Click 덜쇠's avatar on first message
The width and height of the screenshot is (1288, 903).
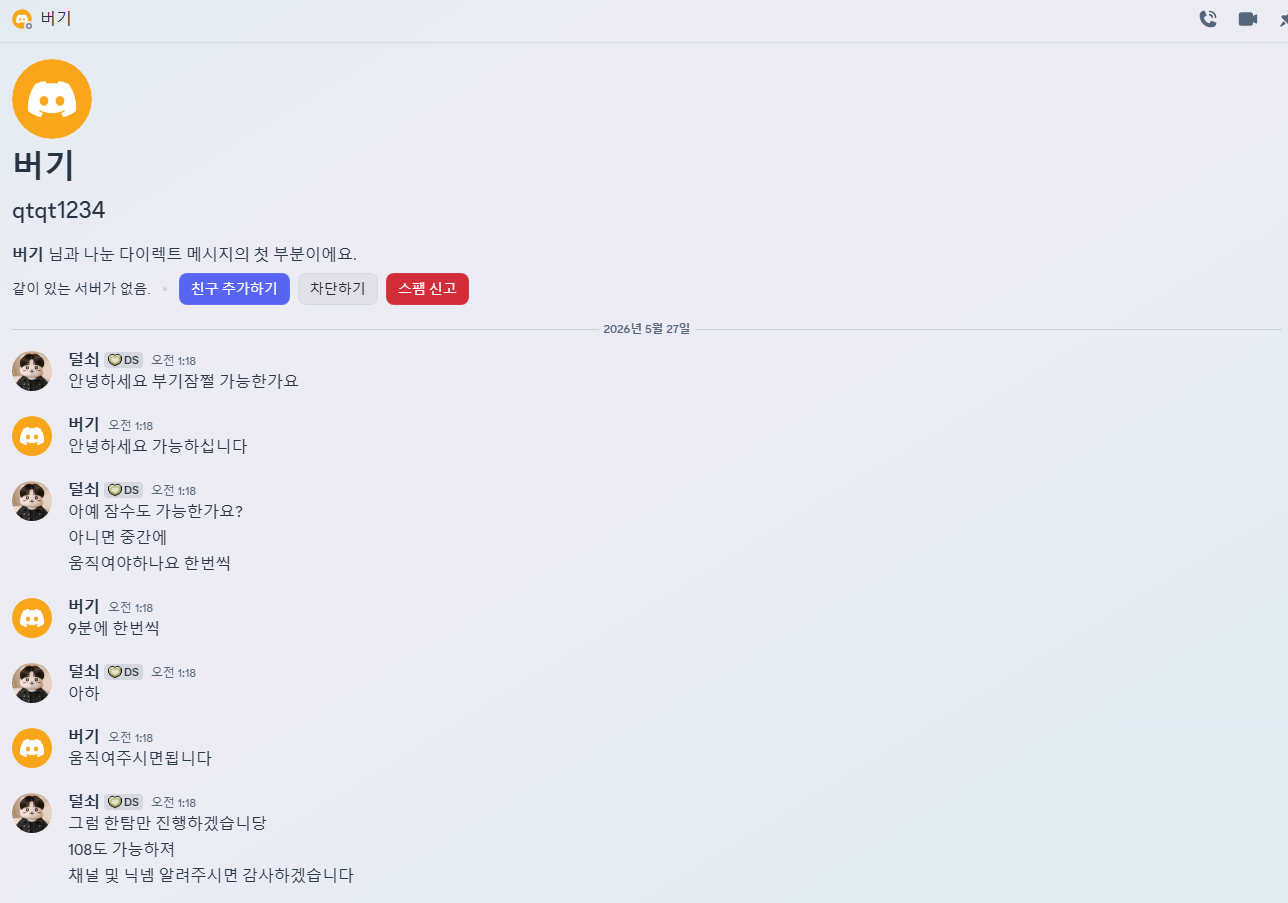pos(32,371)
